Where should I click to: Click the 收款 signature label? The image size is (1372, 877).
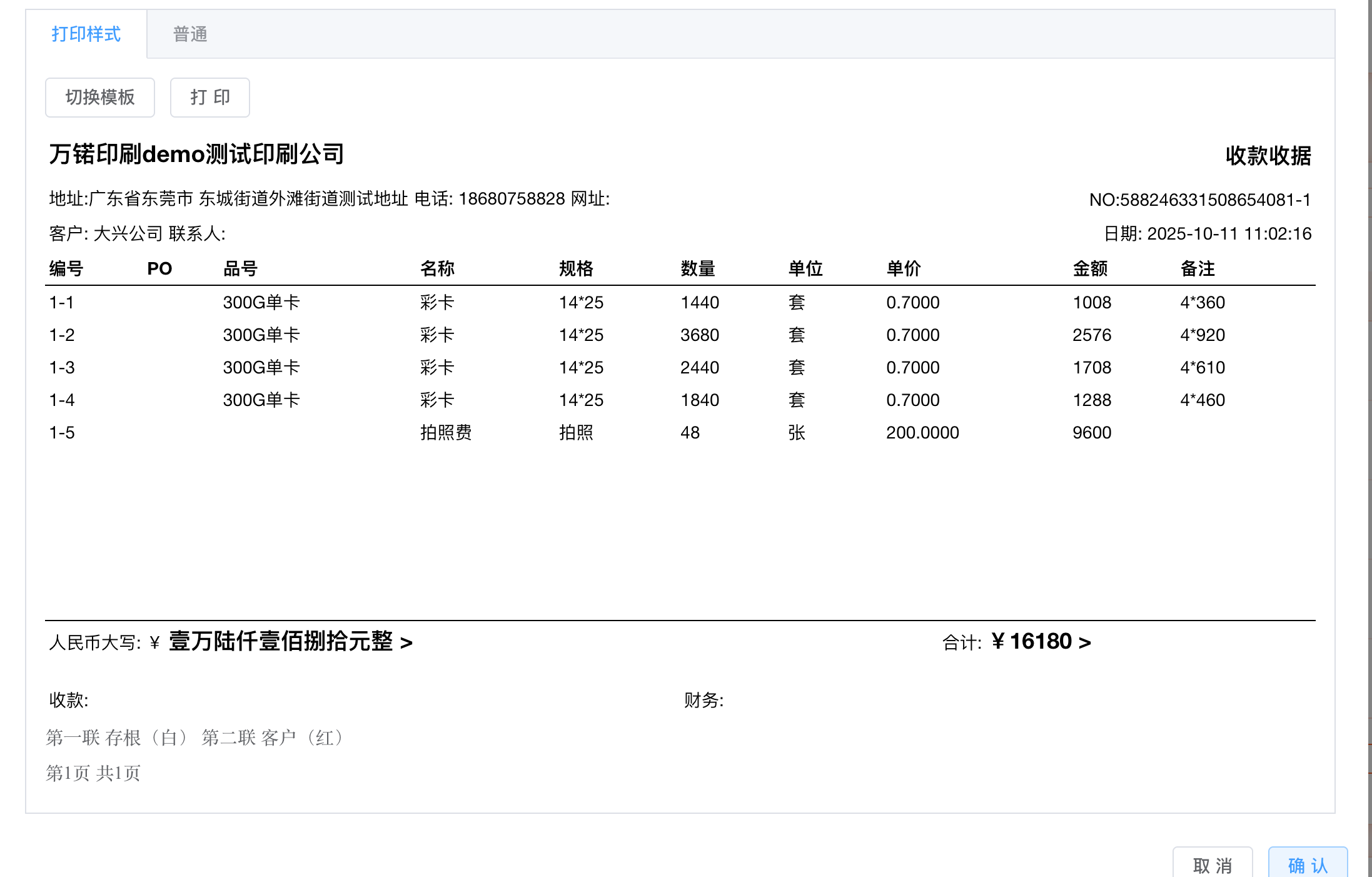click(69, 701)
